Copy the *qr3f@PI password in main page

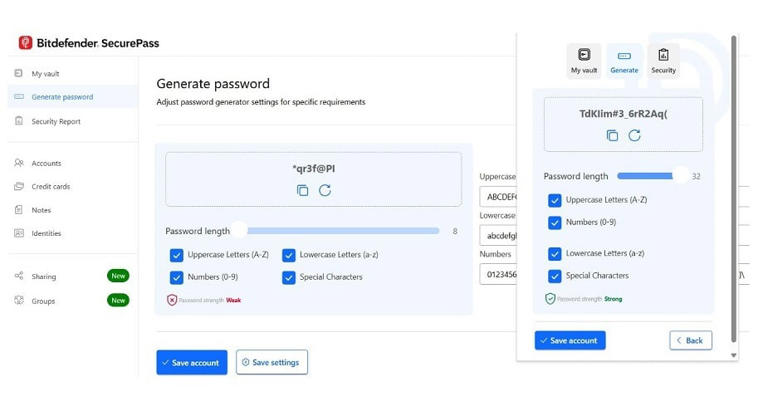(x=303, y=190)
